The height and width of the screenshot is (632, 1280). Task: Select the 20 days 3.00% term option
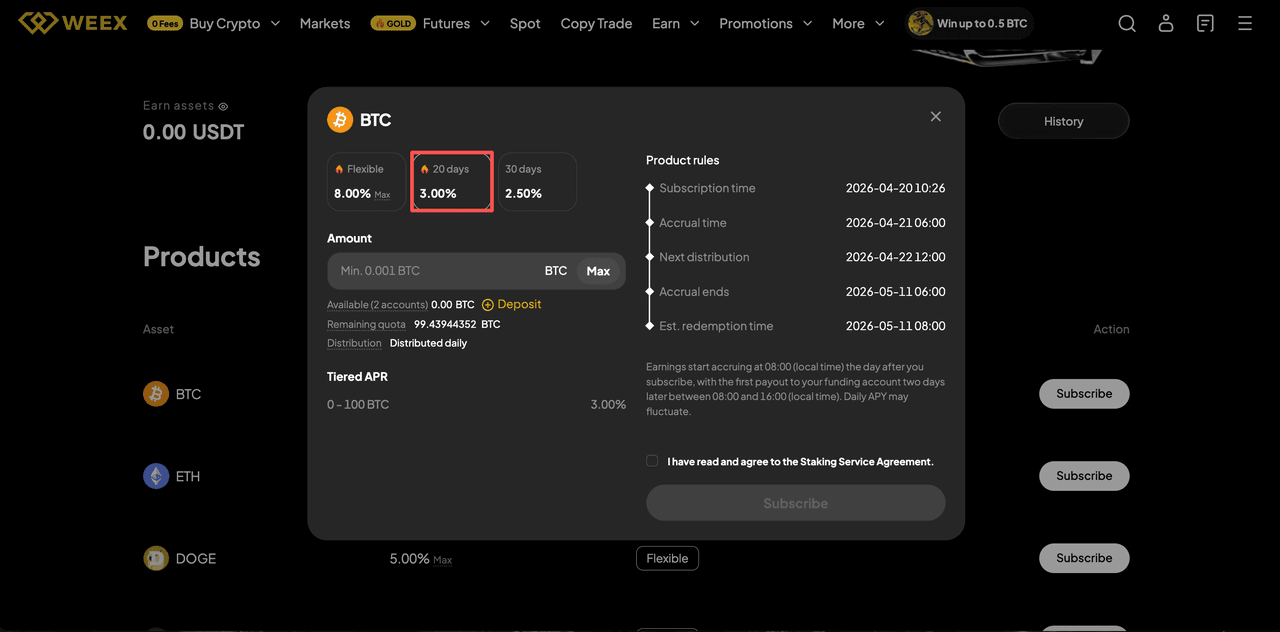[452, 181]
